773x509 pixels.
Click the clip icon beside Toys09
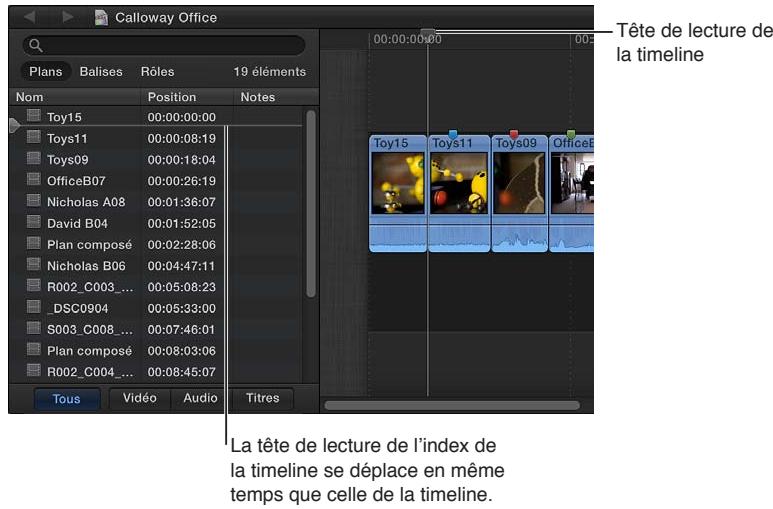tap(34, 158)
